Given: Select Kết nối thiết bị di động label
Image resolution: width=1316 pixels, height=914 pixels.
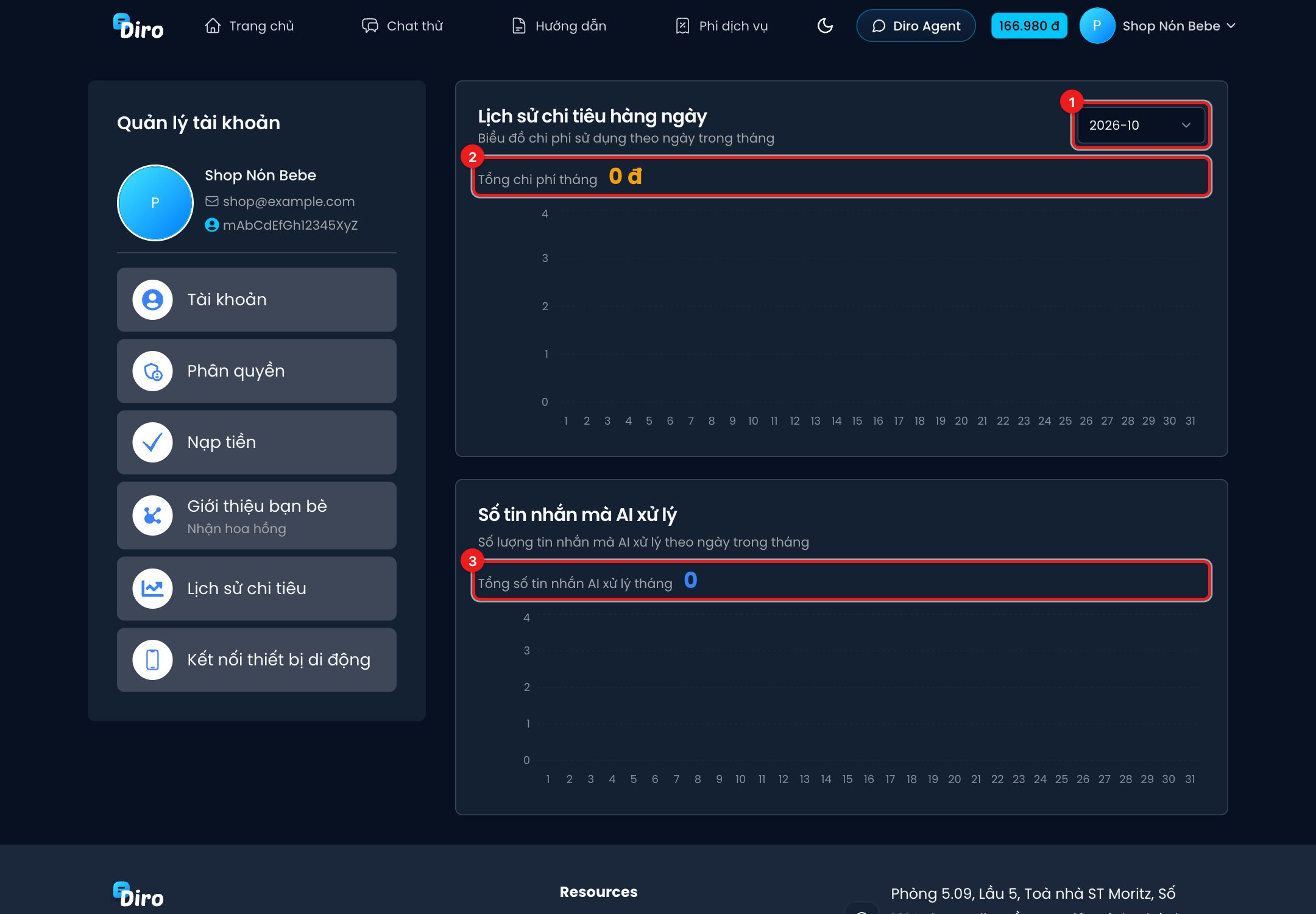Looking at the screenshot, I should pos(278,660).
